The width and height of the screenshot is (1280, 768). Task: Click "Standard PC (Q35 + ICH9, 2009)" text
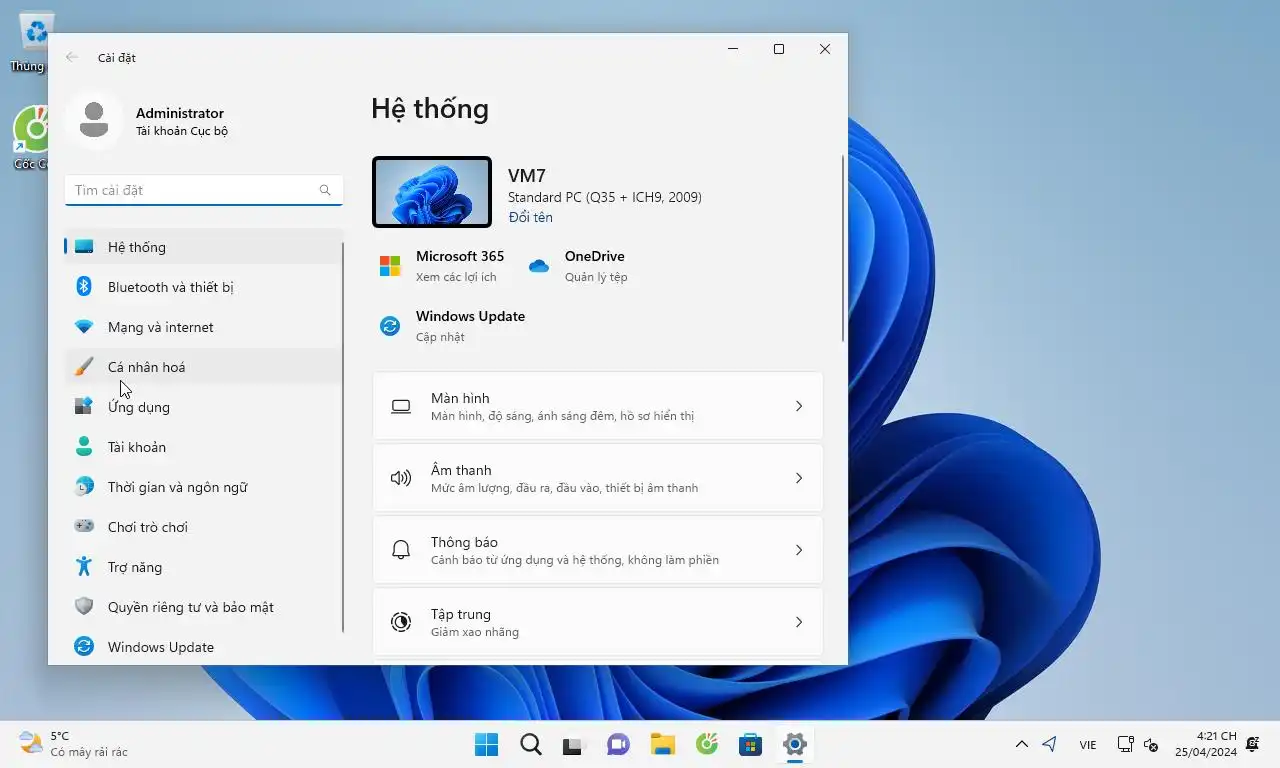605,197
